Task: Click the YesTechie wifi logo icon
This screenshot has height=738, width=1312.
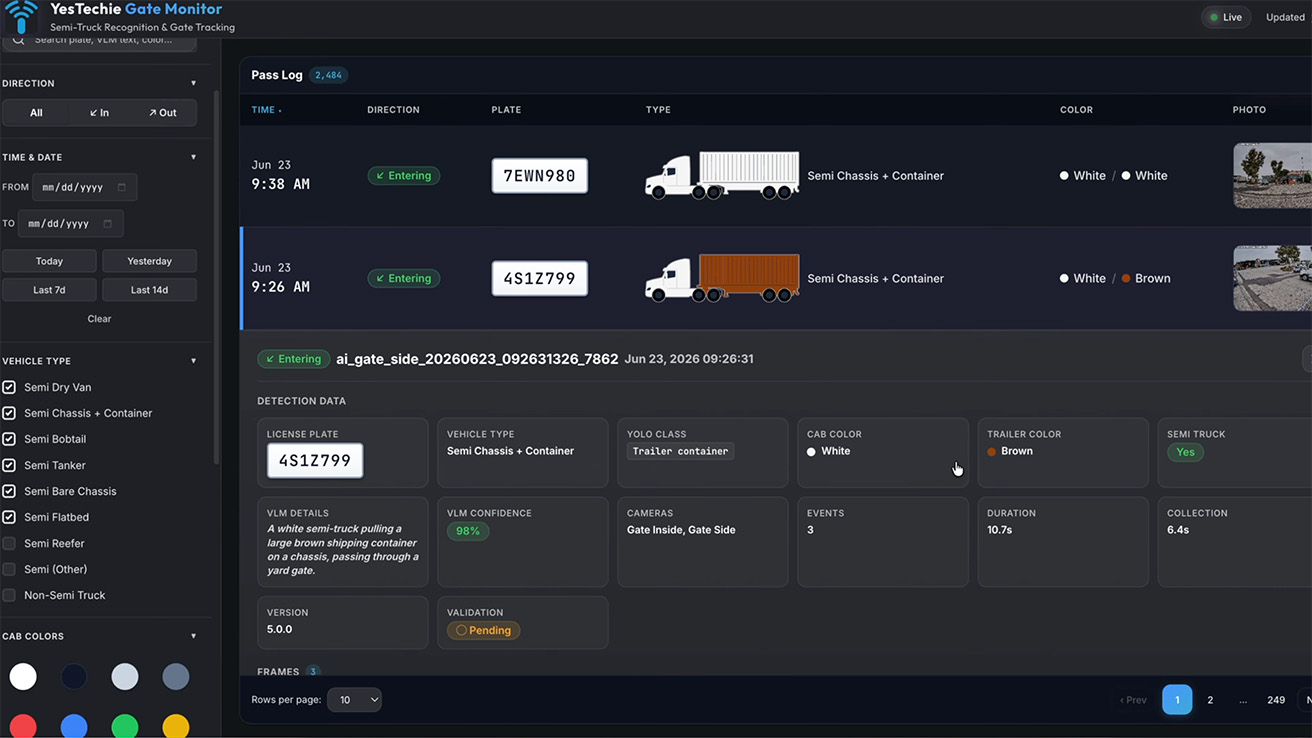Action: pyautogui.click(x=21, y=16)
